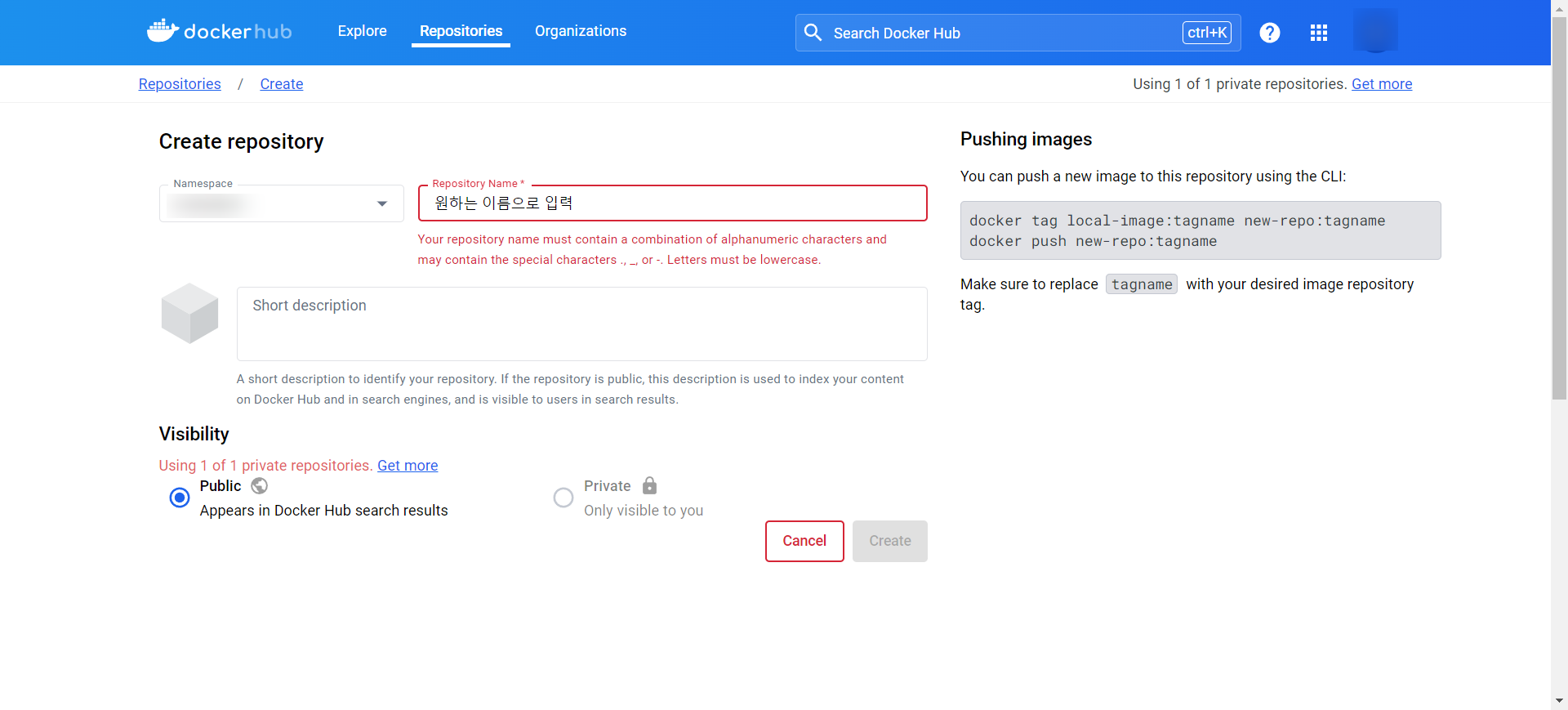
Task: Click the search magnifier icon
Action: coord(813,33)
